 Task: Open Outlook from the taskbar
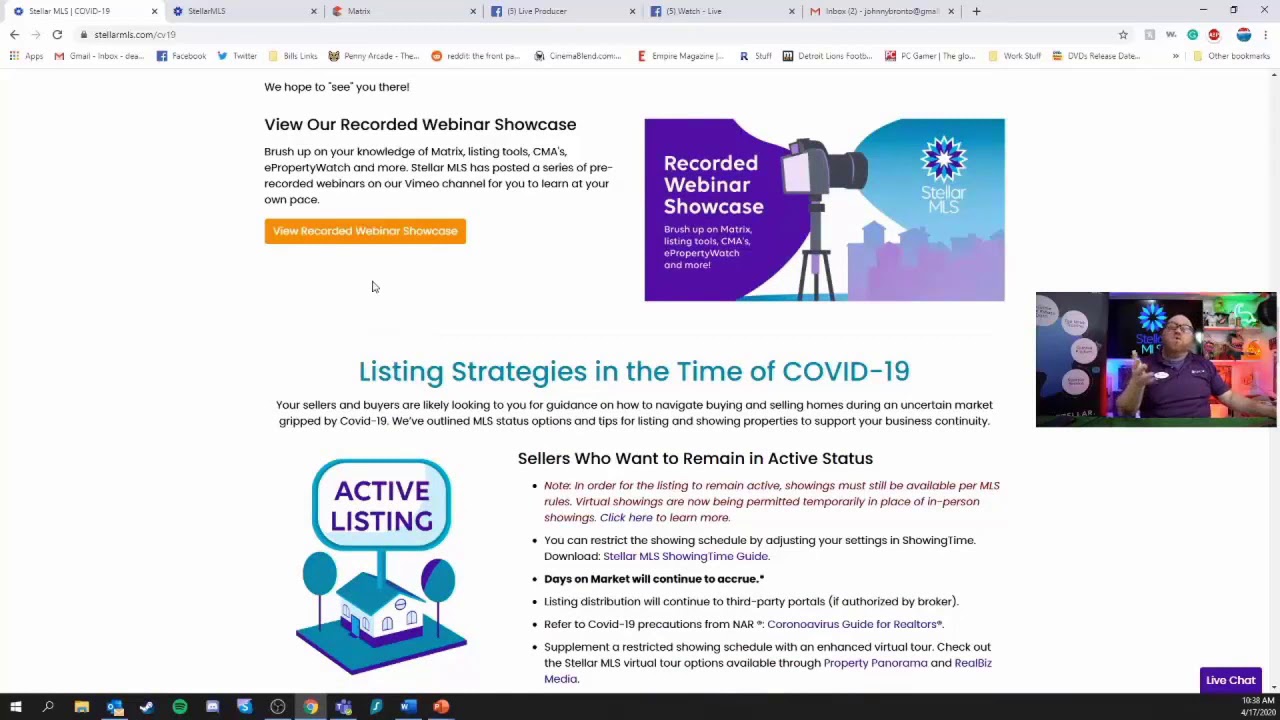[114, 707]
